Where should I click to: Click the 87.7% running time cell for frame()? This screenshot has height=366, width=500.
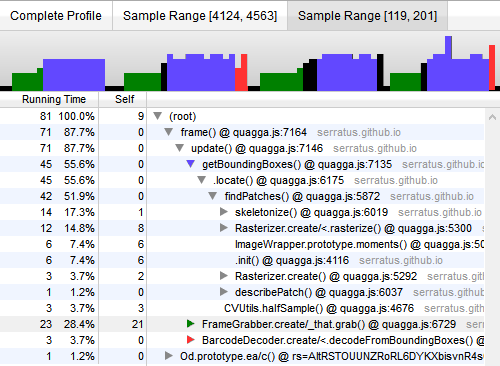click(79, 132)
